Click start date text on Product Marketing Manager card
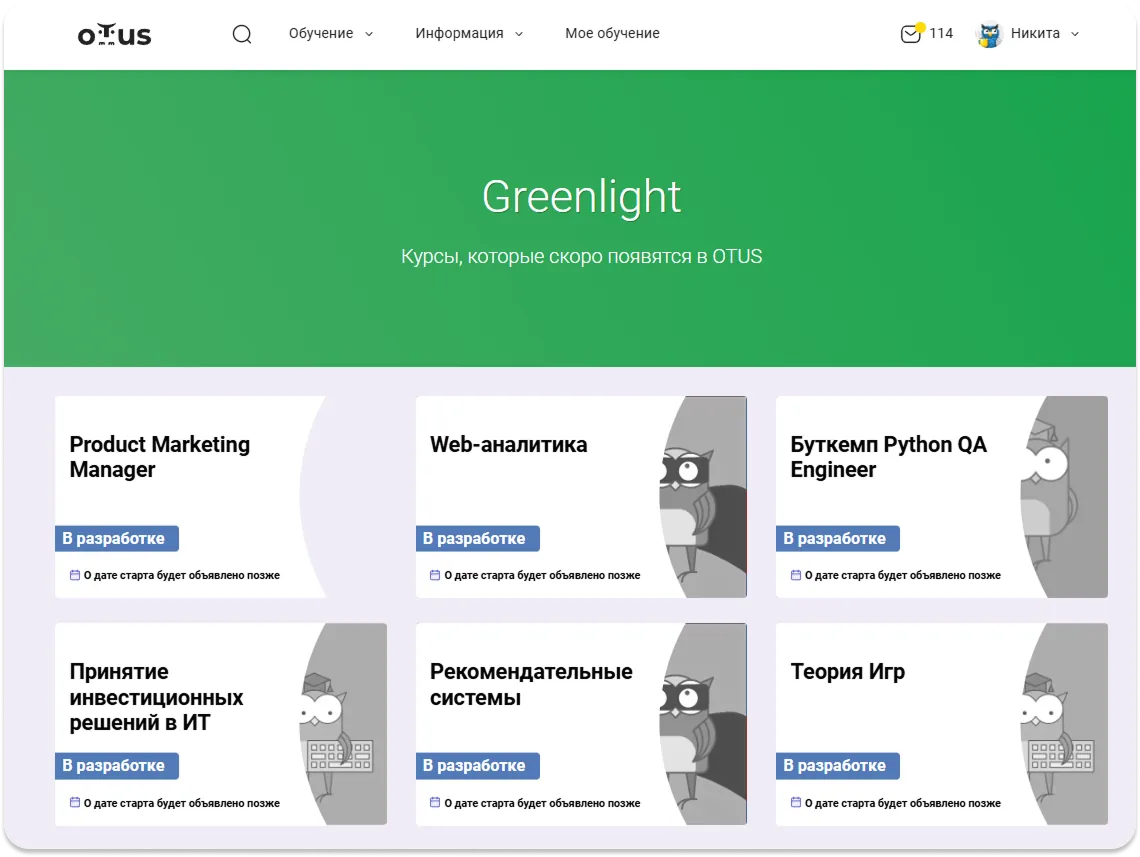Screen dimensions: 1140x857 coord(182,575)
